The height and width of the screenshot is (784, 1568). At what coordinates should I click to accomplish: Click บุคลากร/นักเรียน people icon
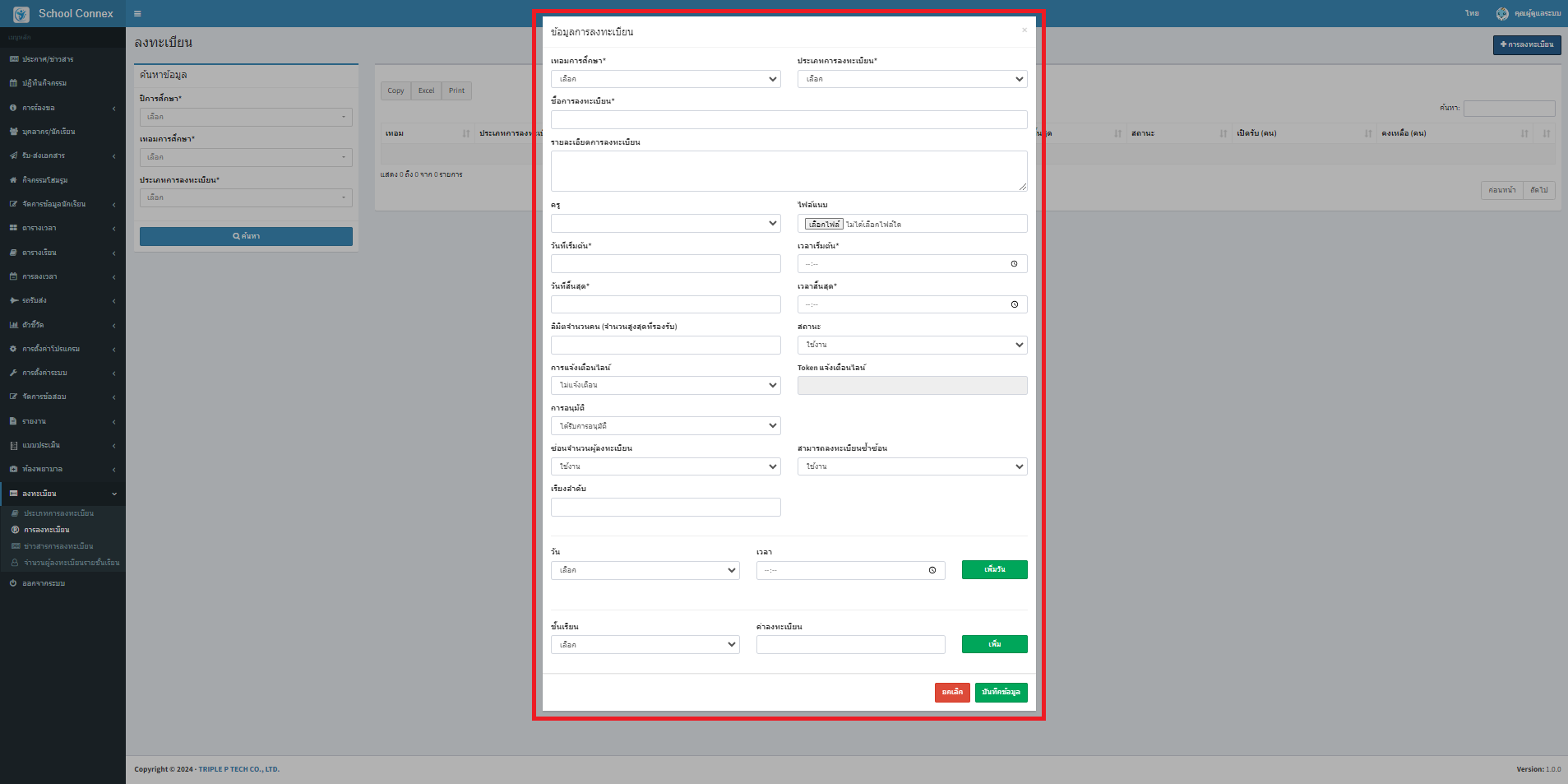[13, 132]
